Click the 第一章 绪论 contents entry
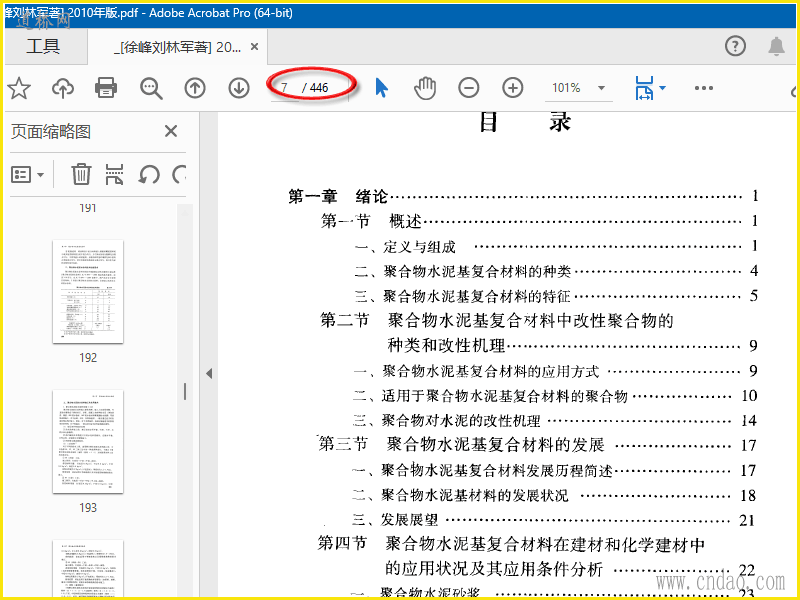This screenshot has width=800, height=600. coord(522,196)
